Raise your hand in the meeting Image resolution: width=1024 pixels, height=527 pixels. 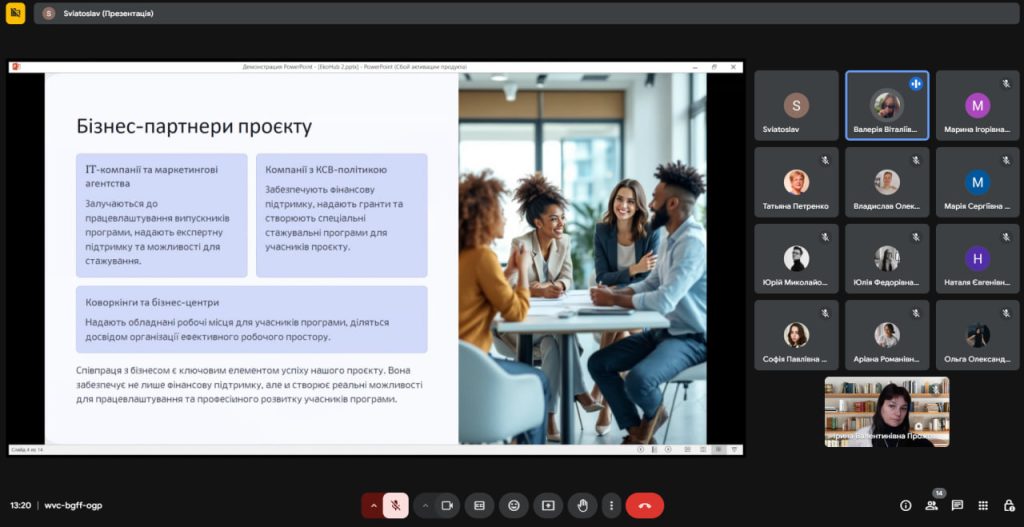582,505
